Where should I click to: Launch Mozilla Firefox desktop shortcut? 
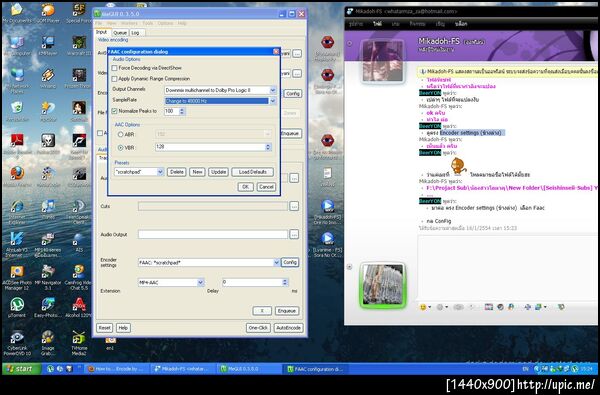pos(17,177)
